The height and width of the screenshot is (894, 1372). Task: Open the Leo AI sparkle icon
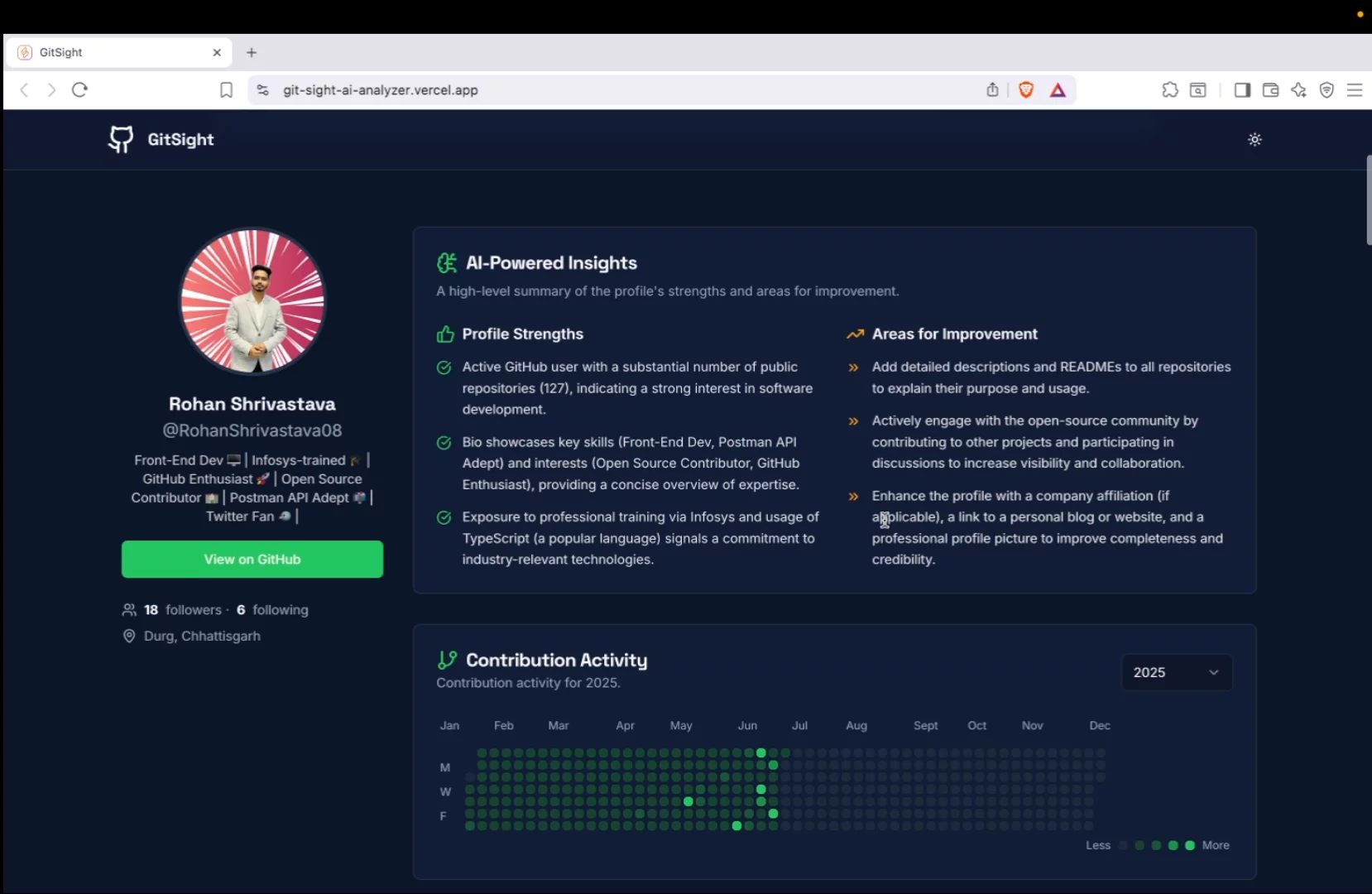tap(1298, 89)
